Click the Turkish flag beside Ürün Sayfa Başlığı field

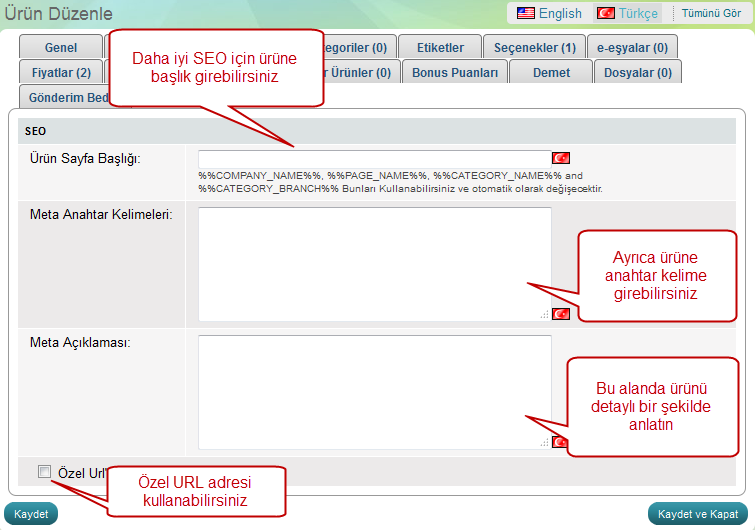pos(561,158)
